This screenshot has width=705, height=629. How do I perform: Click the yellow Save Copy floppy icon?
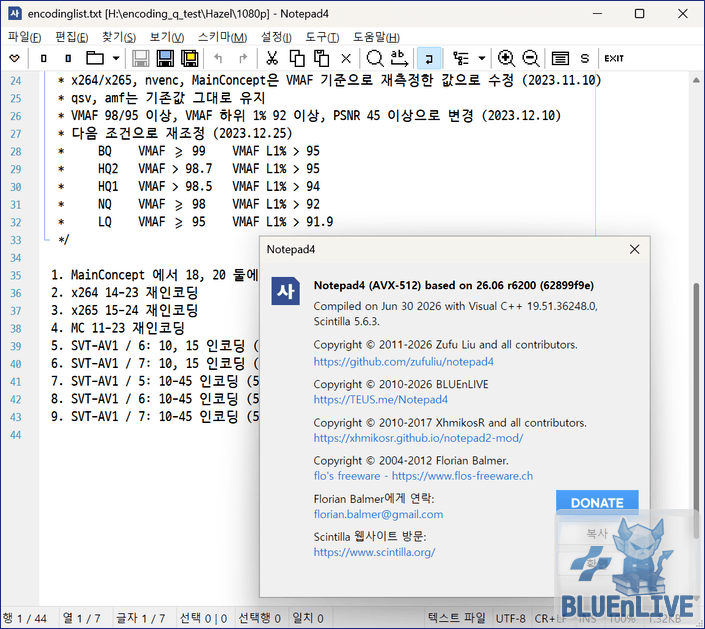pyautogui.click(x=190, y=58)
